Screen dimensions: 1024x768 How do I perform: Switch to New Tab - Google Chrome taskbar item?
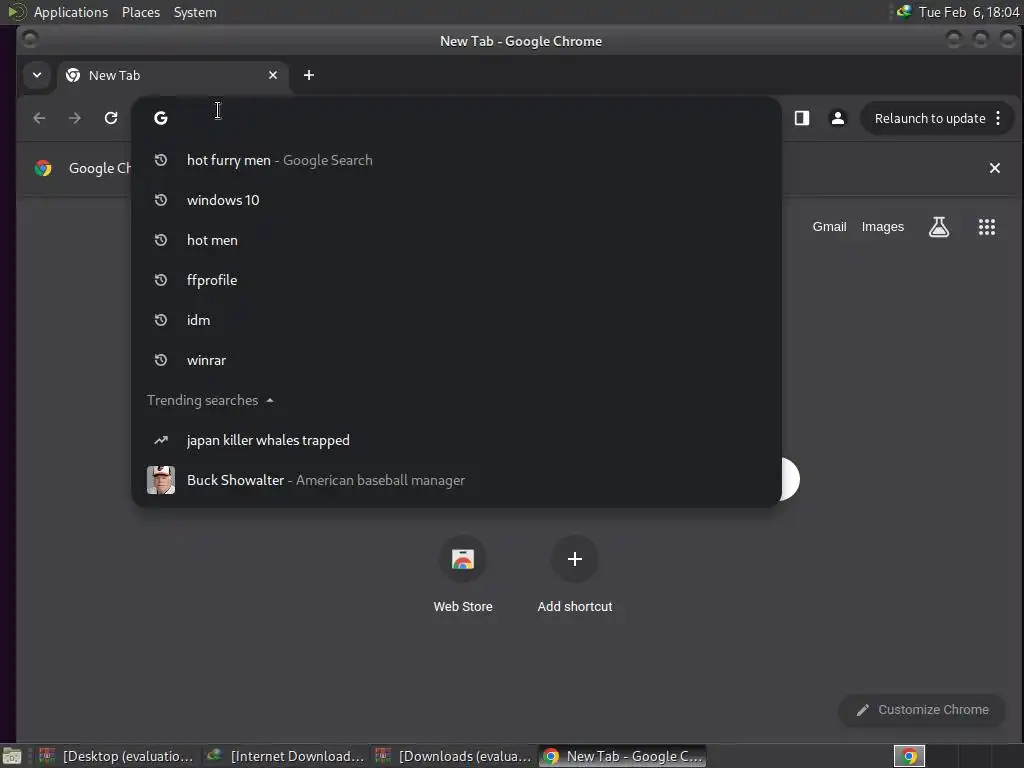[x=622, y=756]
